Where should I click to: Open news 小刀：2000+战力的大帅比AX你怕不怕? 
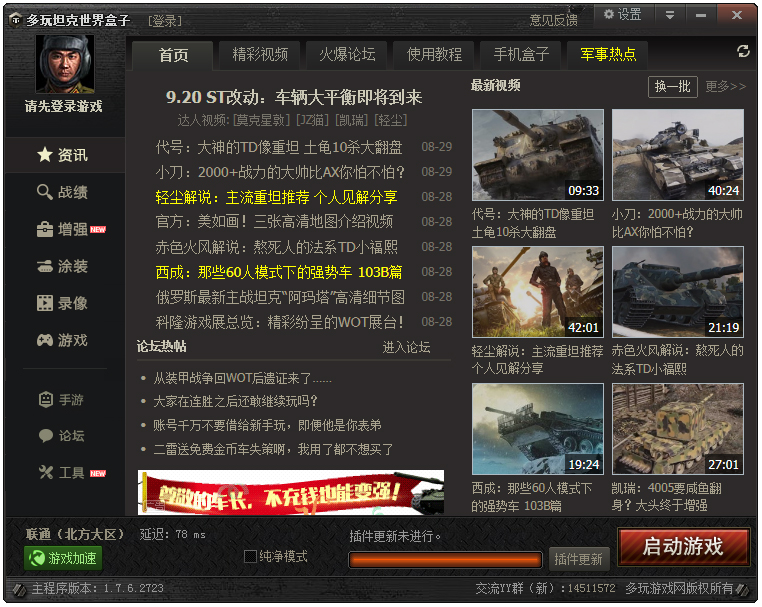280,172
